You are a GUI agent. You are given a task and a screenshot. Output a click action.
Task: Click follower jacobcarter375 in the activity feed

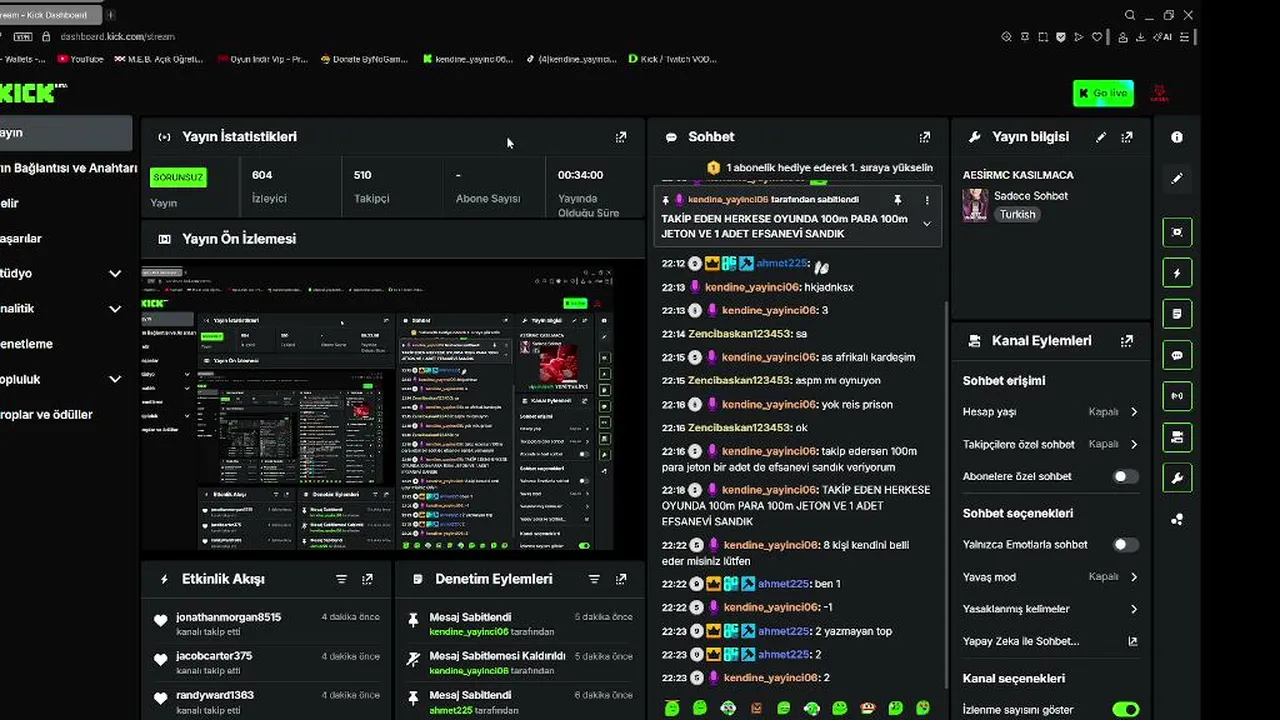coord(214,656)
